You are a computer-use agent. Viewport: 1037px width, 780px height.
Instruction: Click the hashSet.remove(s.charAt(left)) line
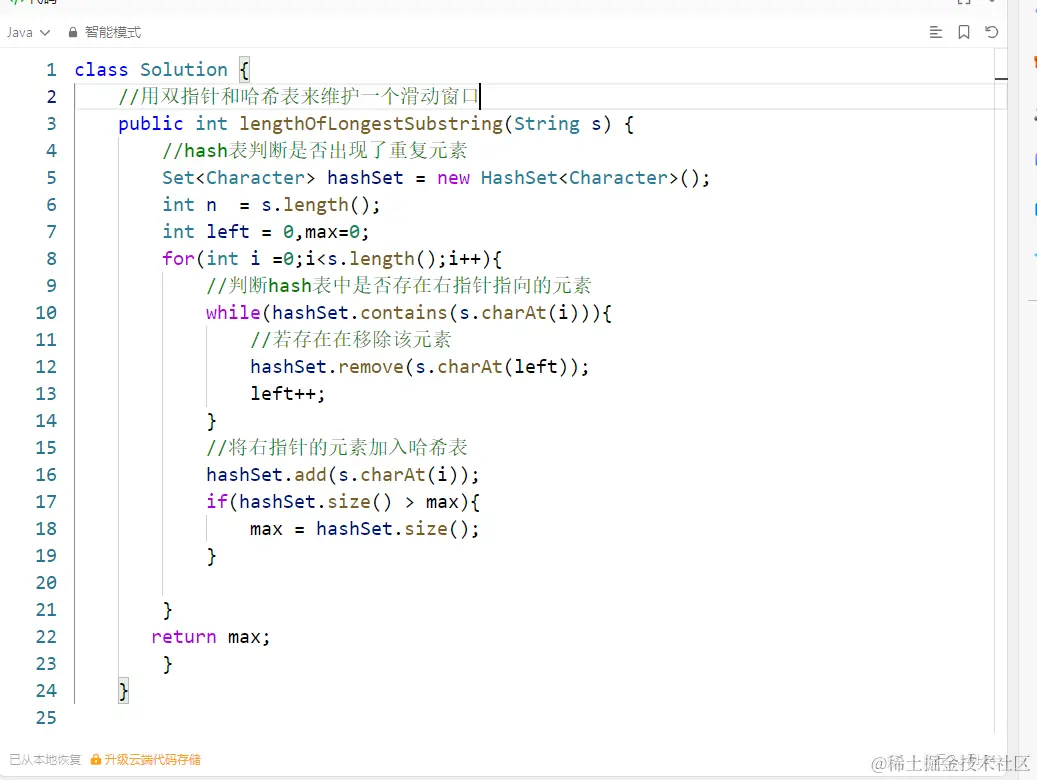420,367
